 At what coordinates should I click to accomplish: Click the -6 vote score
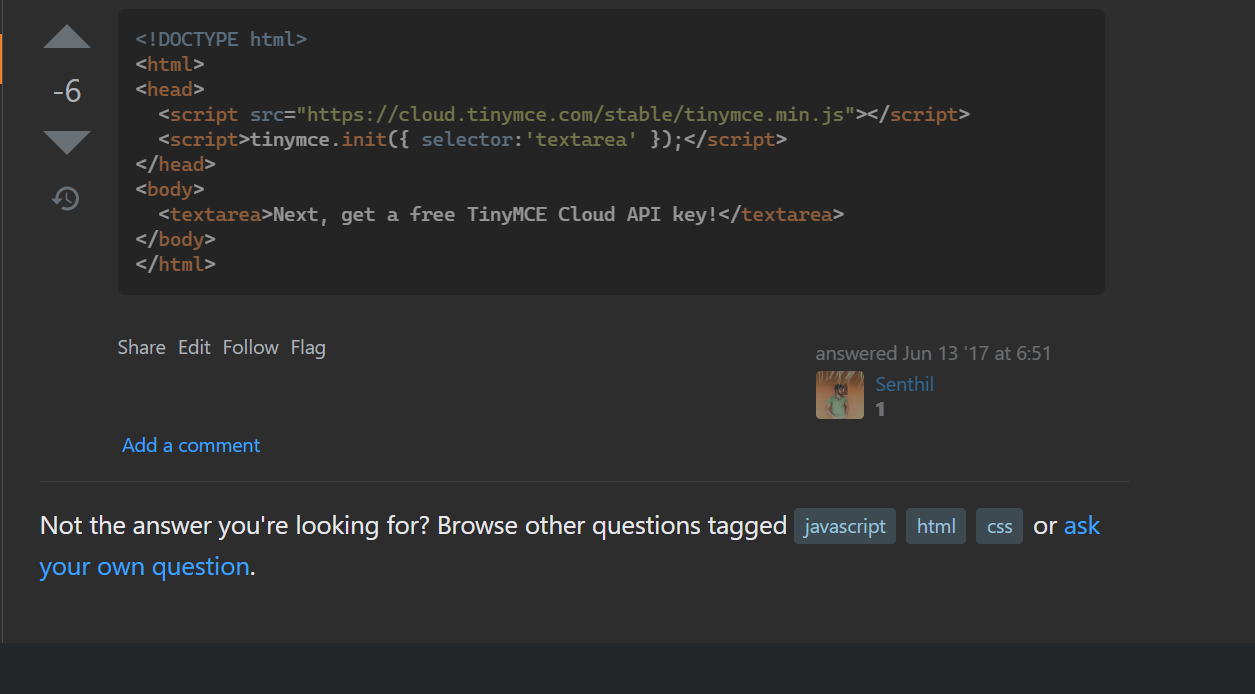click(67, 92)
